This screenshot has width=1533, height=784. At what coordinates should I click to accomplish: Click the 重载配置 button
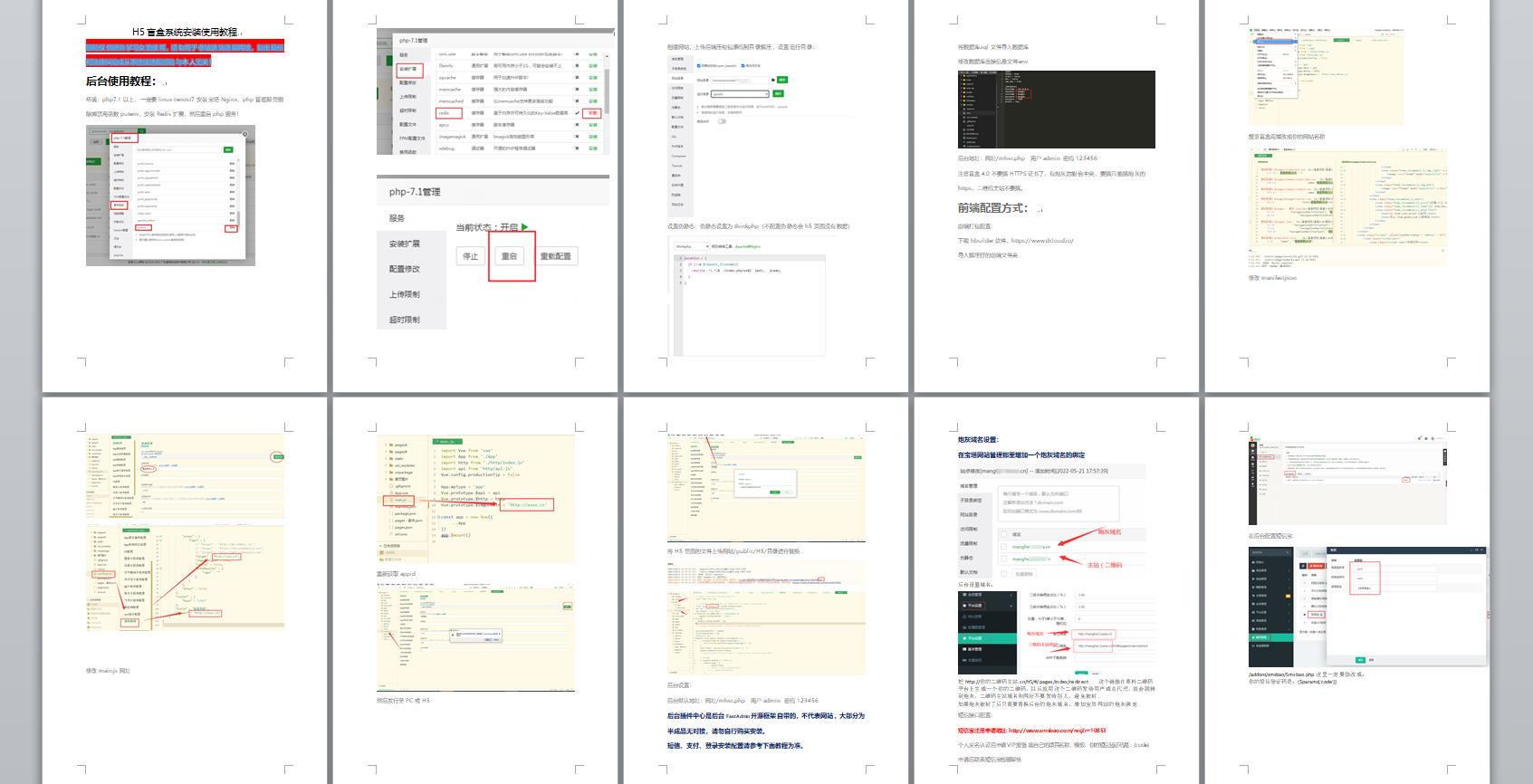pos(555,256)
